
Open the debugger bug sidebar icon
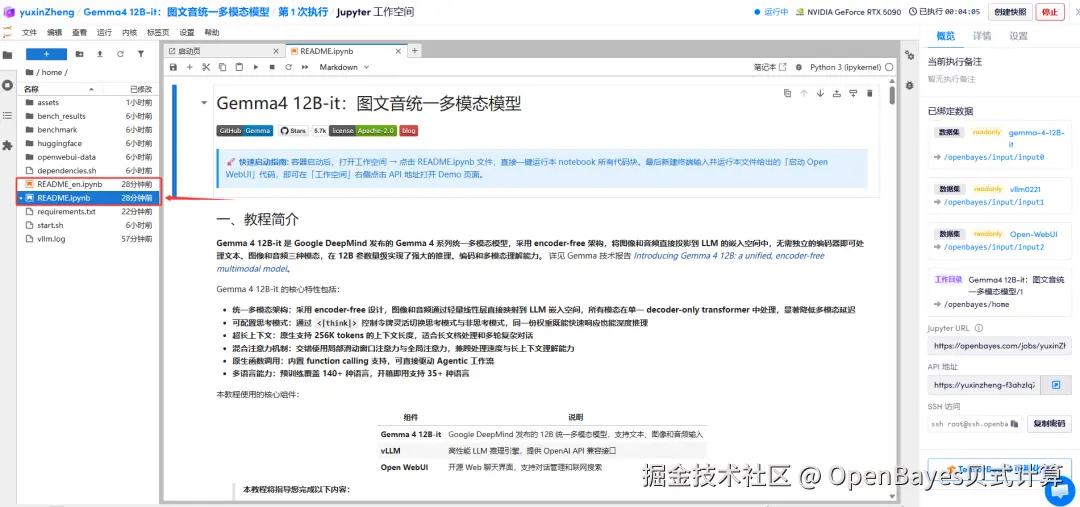(x=909, y=85)
